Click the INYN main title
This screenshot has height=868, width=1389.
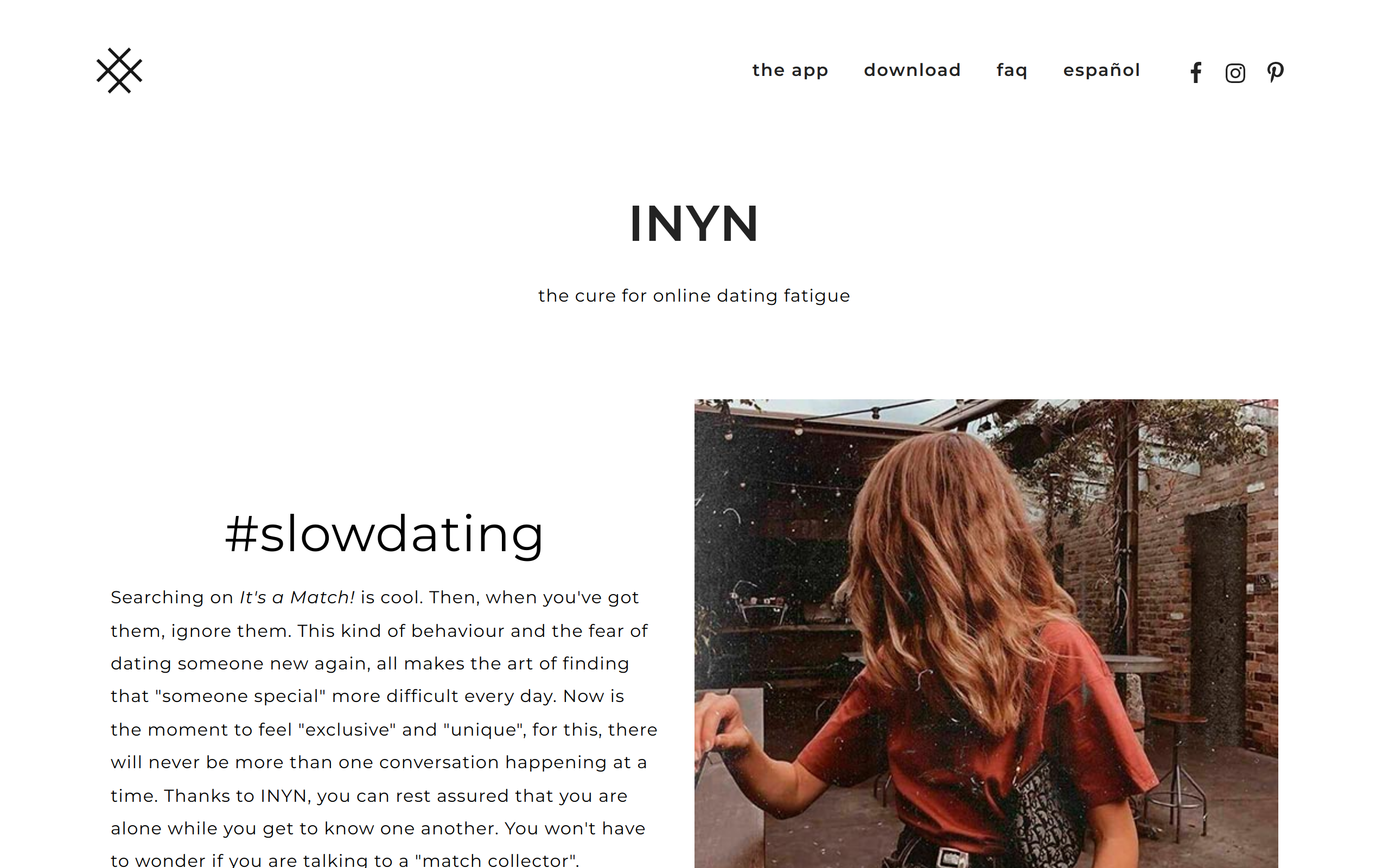694,224
